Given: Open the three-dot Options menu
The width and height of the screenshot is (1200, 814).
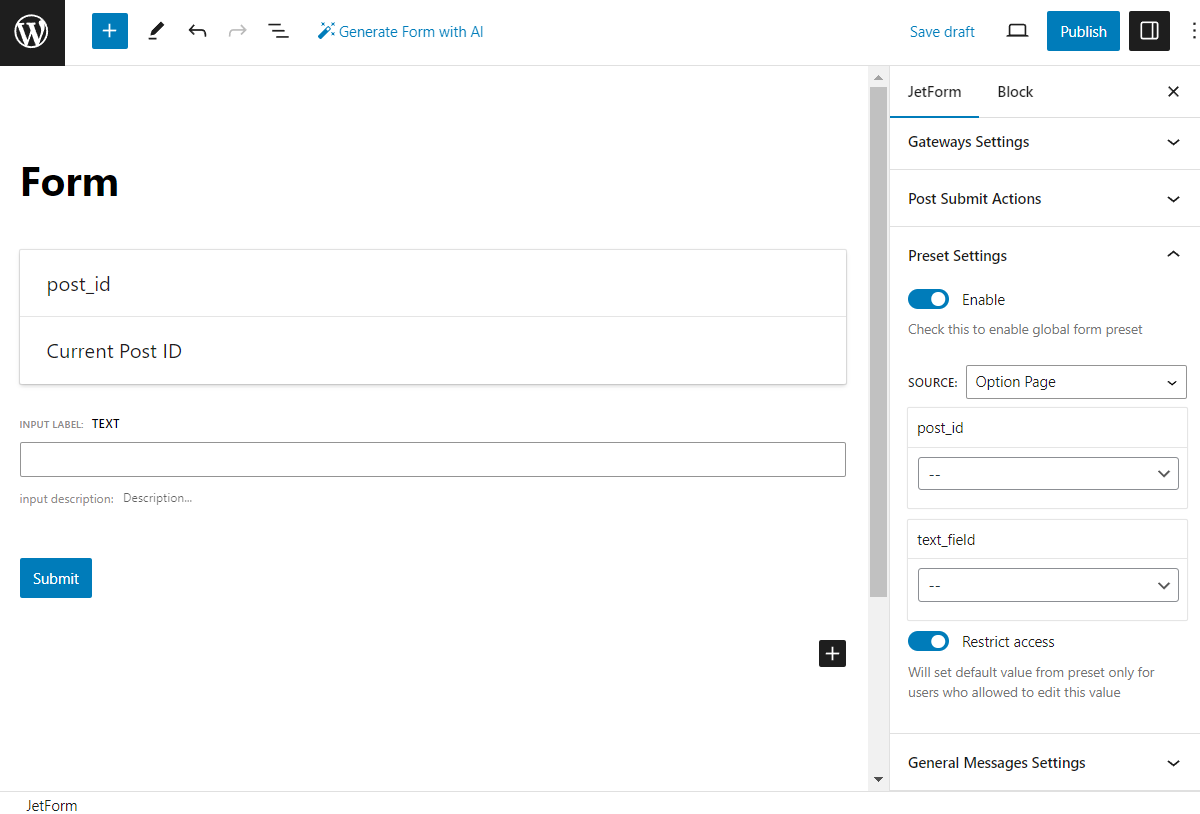Looking at the screenshot, I should pos(1193,31).
